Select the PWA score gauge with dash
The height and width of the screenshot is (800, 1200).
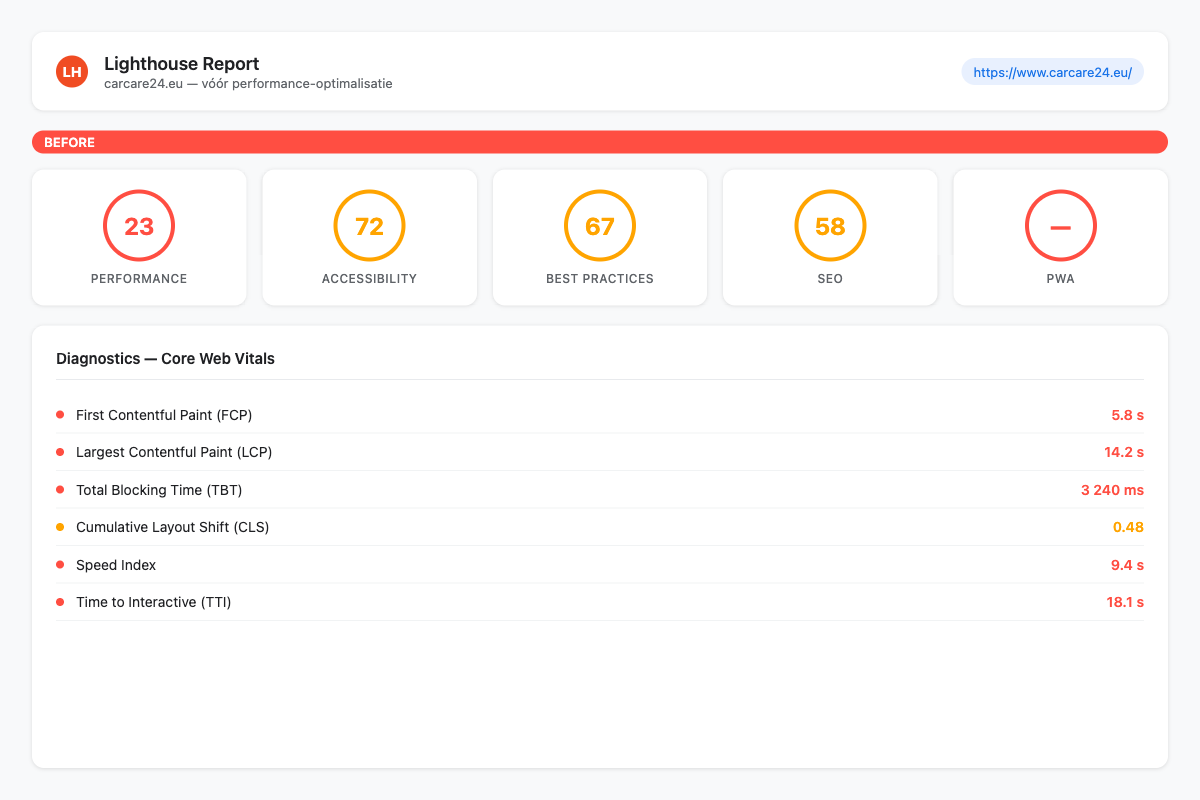[x=1061, y=226]
